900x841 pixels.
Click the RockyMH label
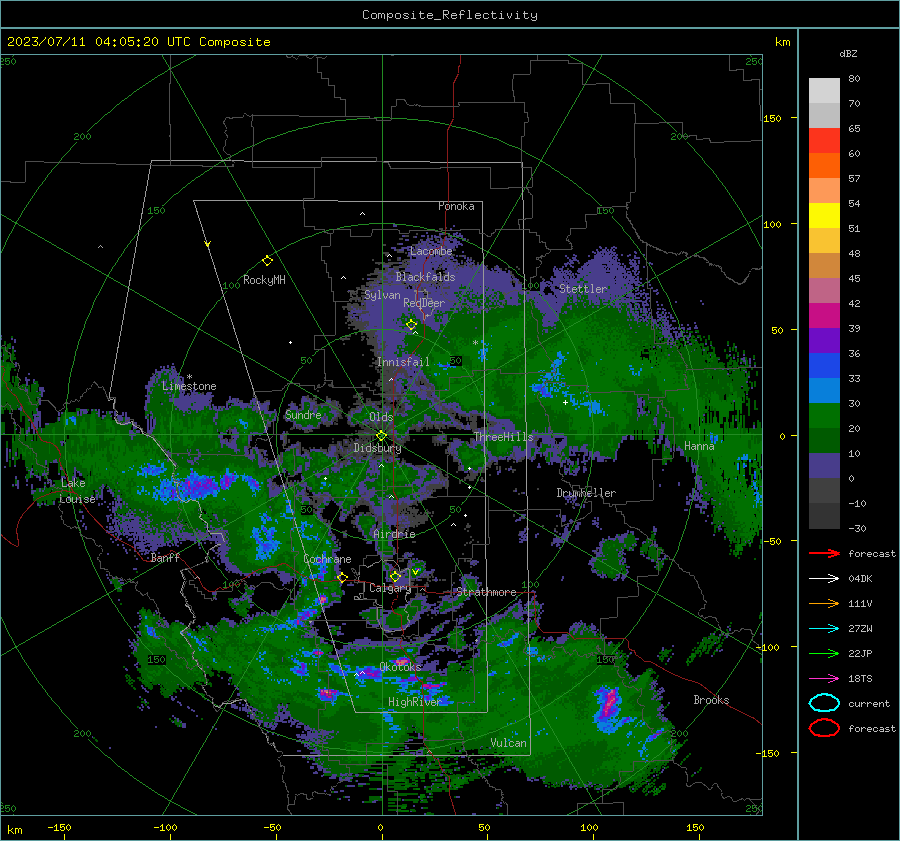264,280
